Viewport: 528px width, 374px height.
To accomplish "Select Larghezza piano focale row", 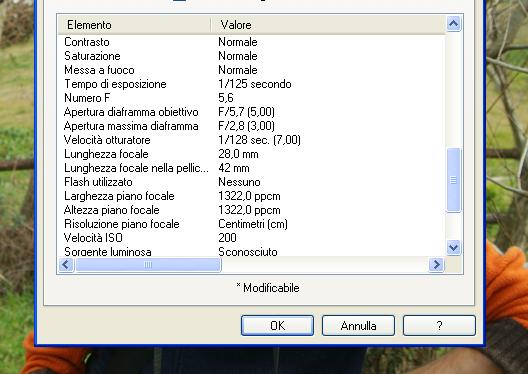I will coord(252,196).
